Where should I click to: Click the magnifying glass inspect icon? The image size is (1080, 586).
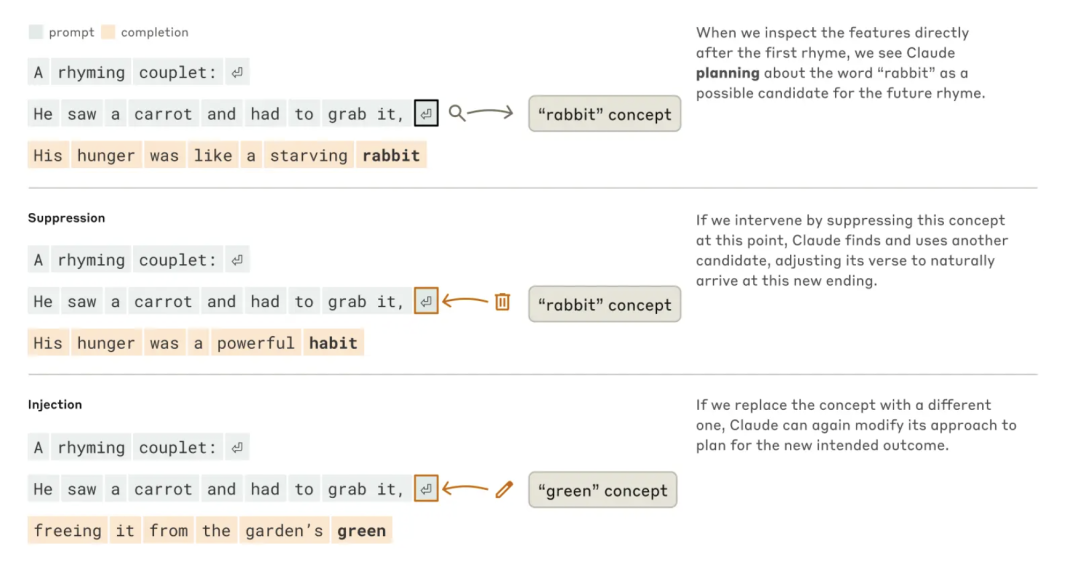(x=457, y=113)
